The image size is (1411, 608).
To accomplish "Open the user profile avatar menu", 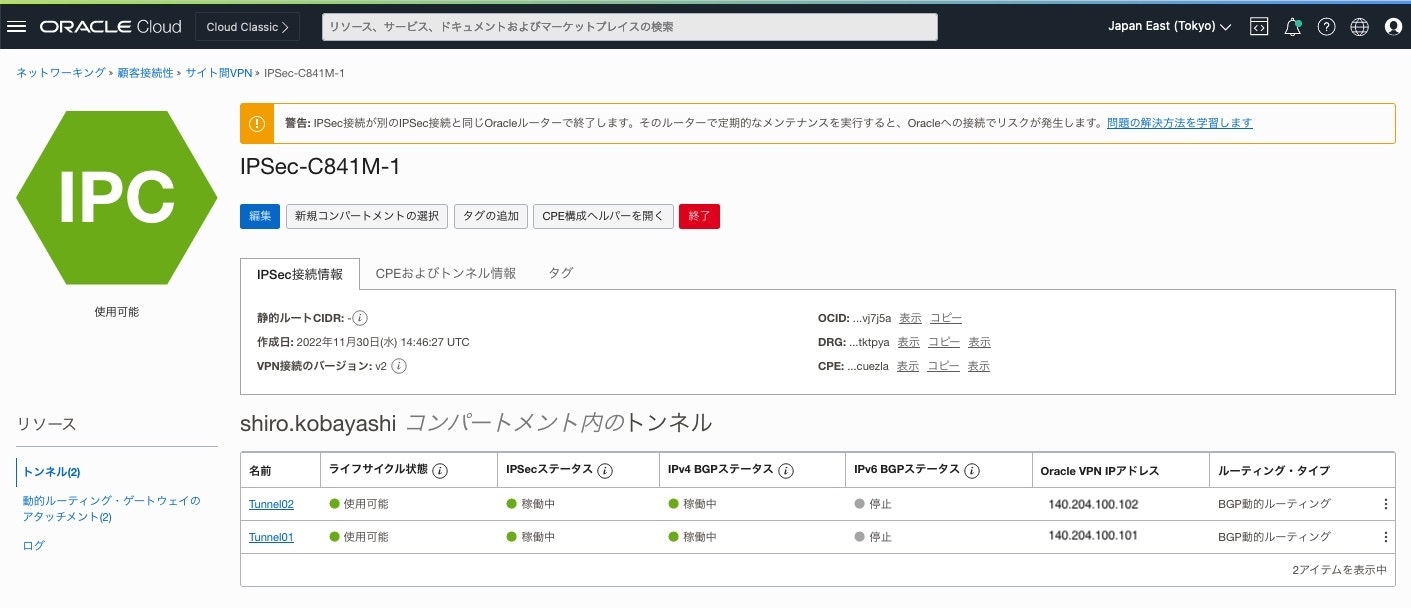I will [1393, 27].
